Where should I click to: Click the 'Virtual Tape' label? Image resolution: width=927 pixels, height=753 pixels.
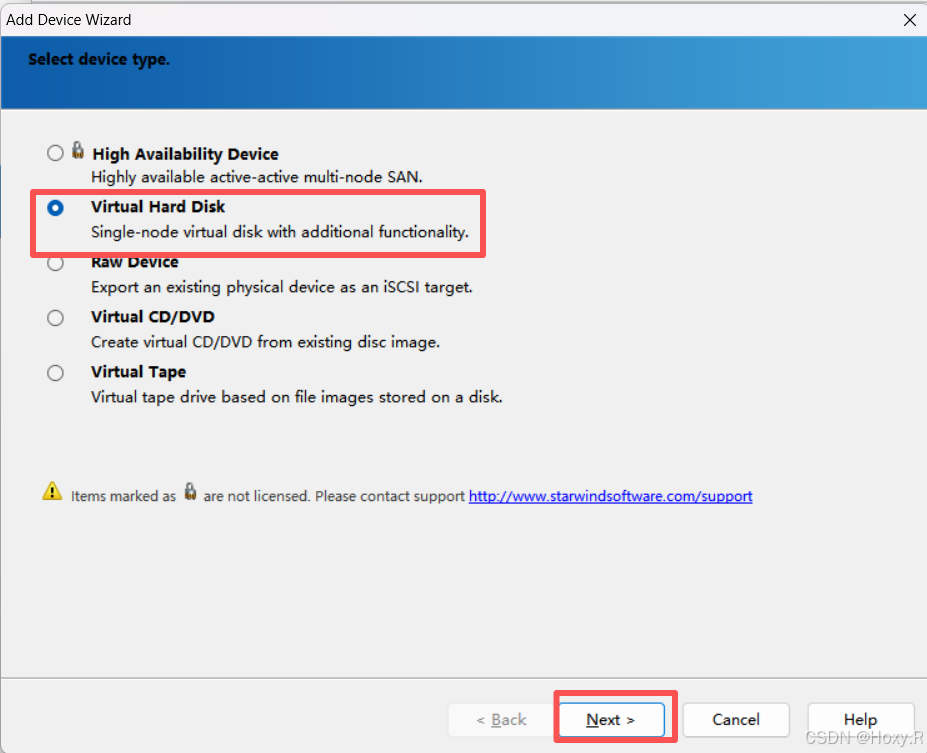tap(138, 372)
